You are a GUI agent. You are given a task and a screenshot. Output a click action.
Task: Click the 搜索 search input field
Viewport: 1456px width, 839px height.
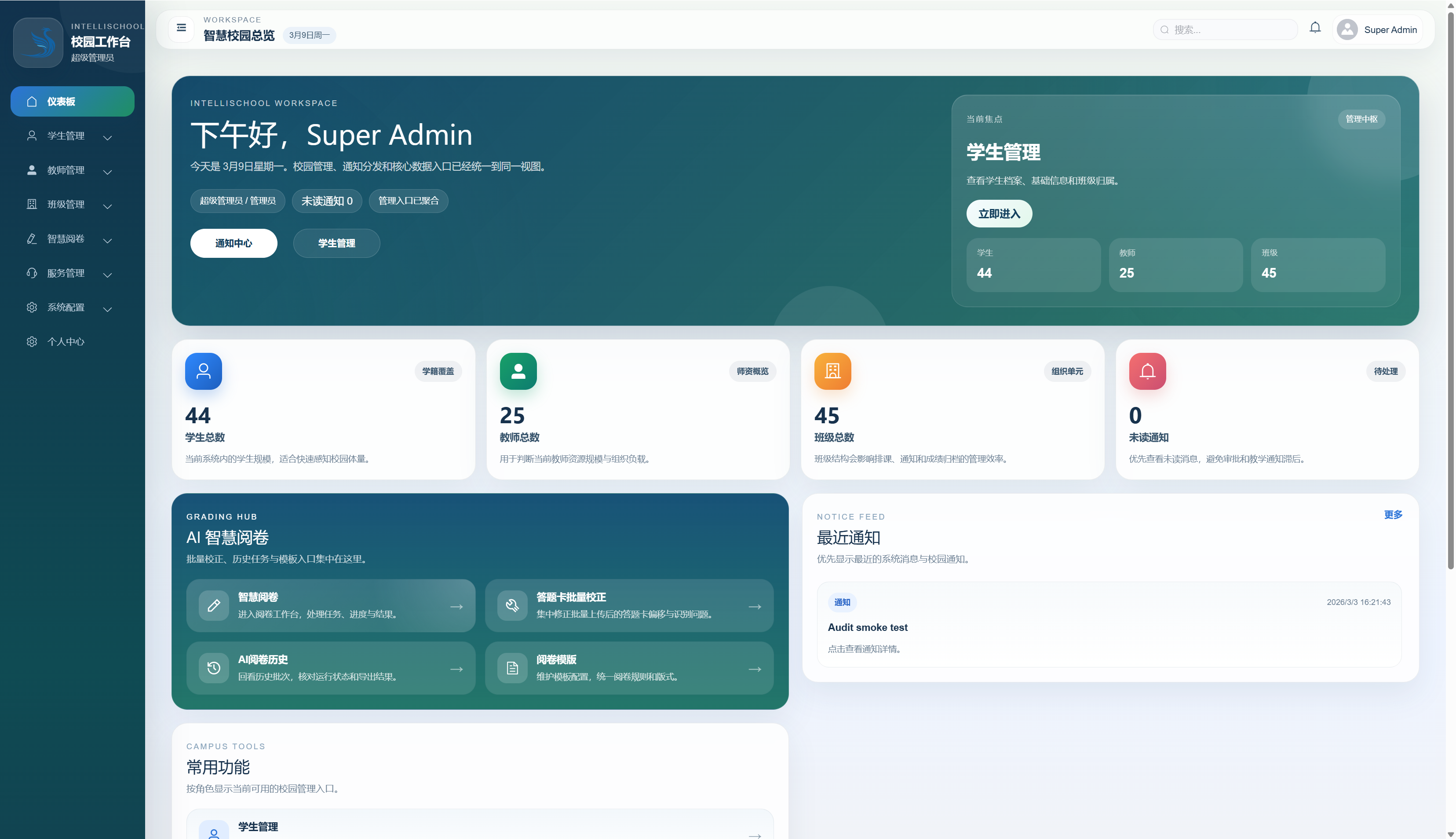coord(1224,29)
